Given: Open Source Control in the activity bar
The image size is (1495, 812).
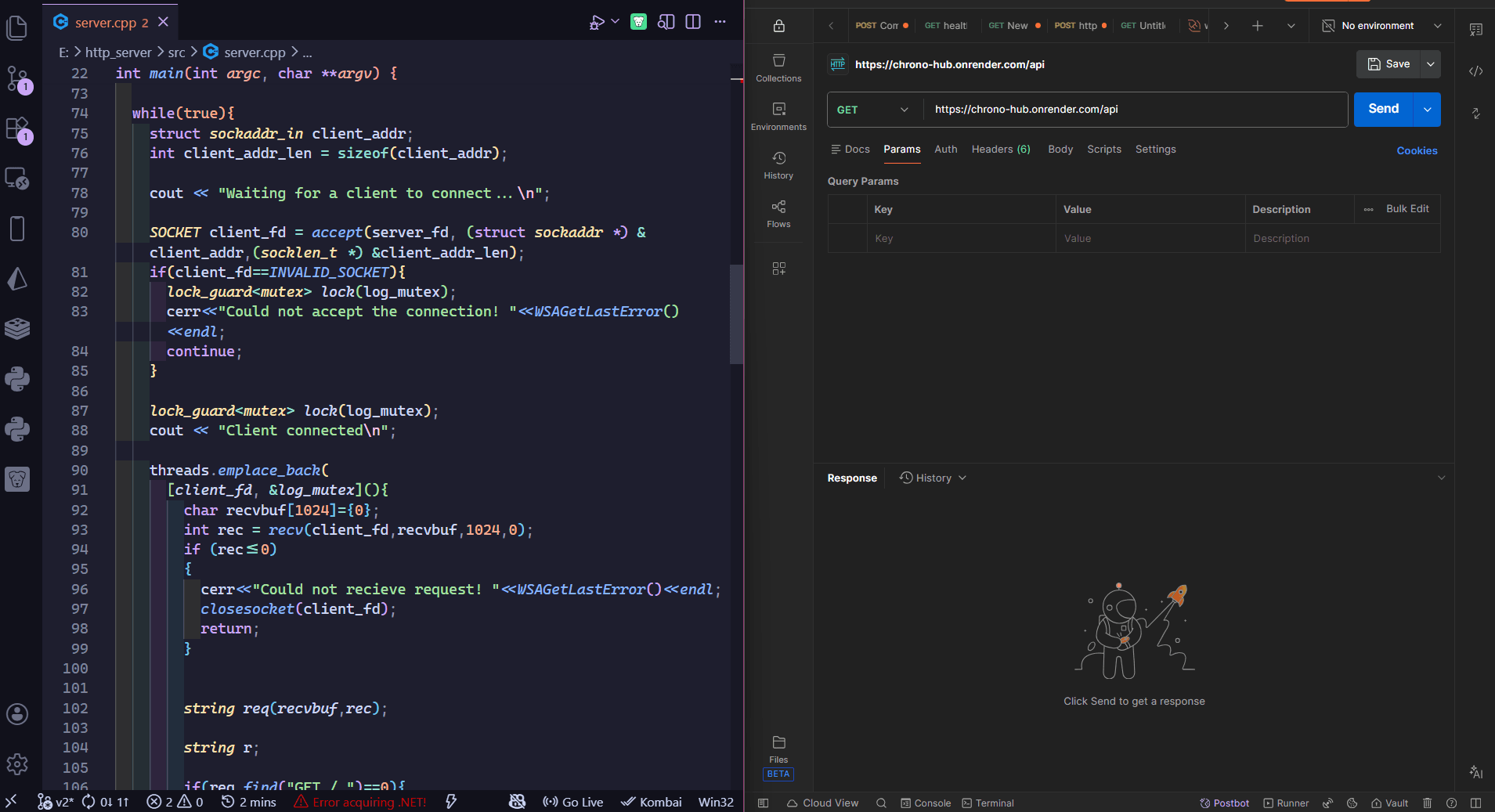Looking at the screenshot, I should 17,78.
